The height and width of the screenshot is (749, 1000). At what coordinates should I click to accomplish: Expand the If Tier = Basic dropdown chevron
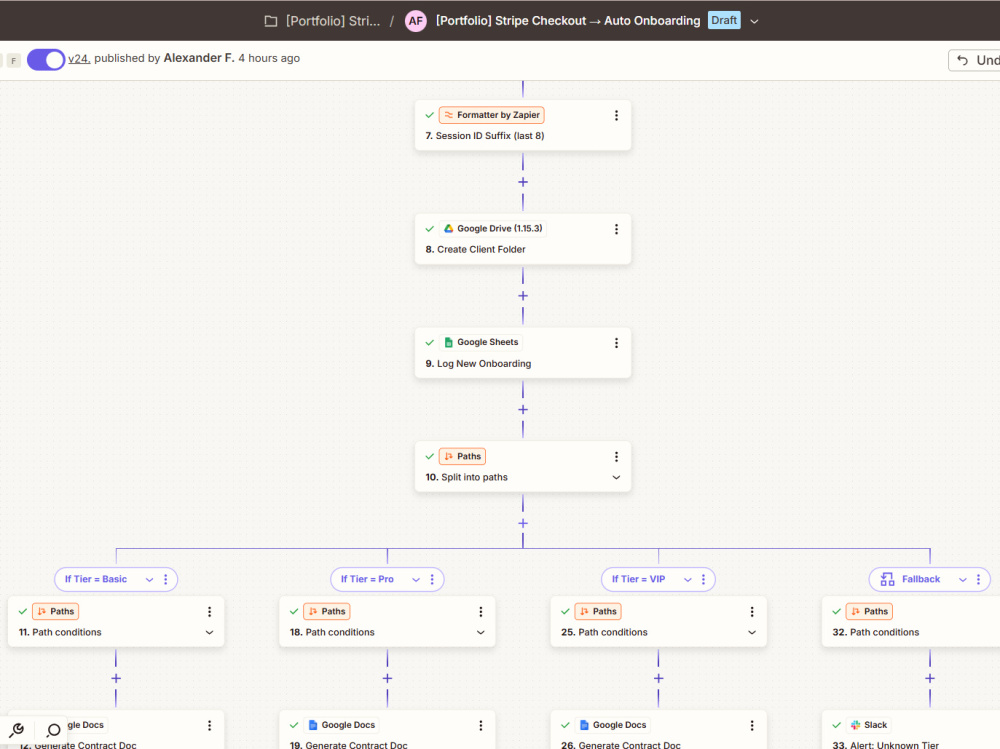(149, 579)
